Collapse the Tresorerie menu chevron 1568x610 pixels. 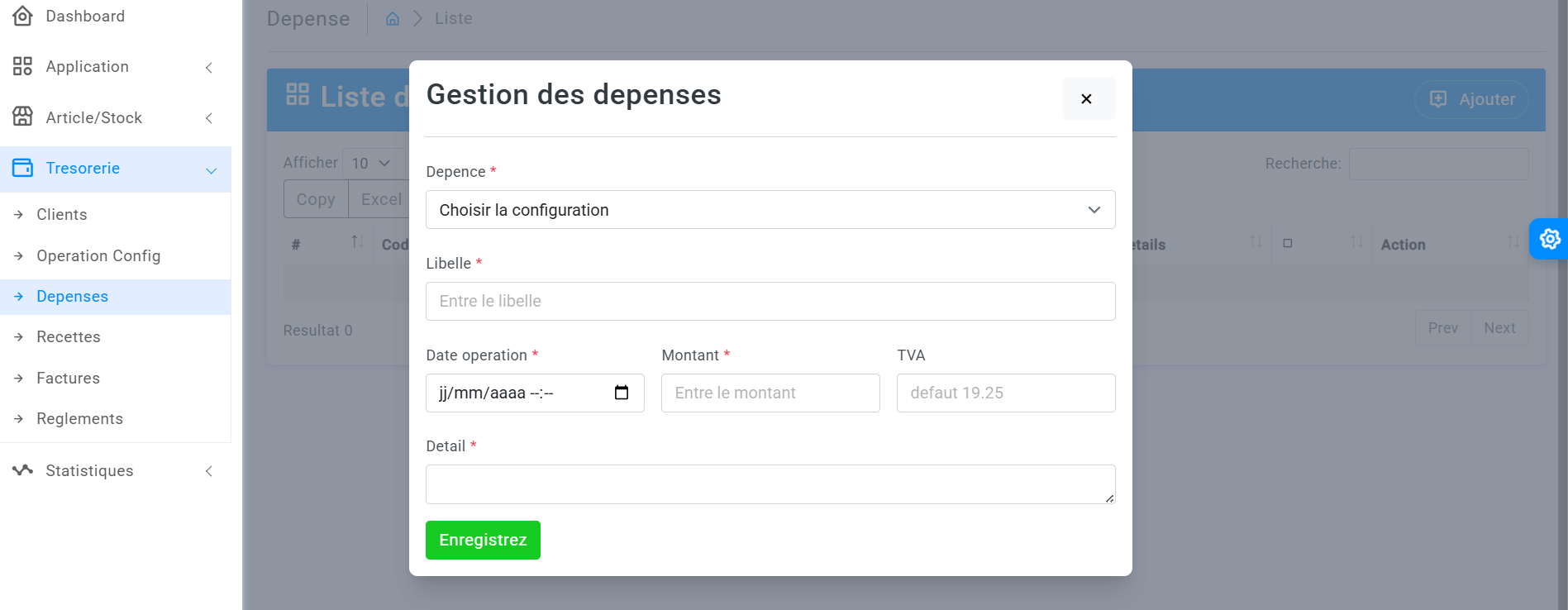[x=211, y=170]
